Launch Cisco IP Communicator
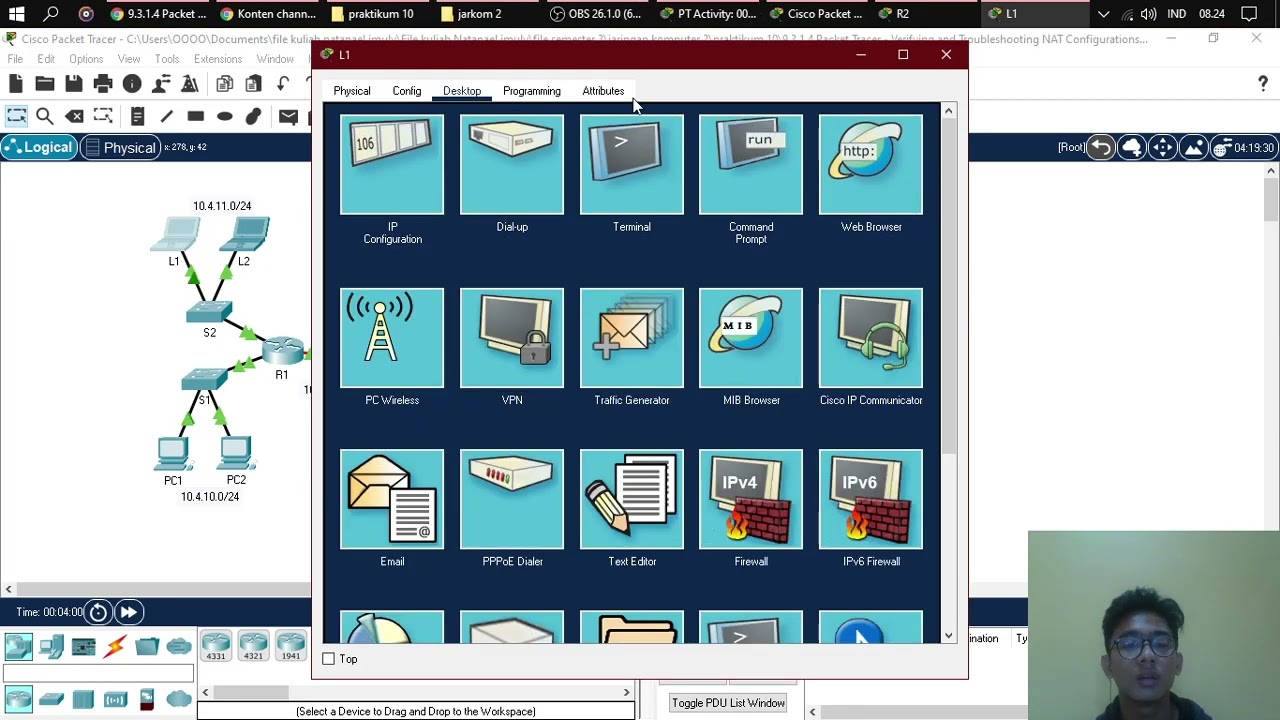Screen dimensions: 1280x720 click(x=871, y=338)
